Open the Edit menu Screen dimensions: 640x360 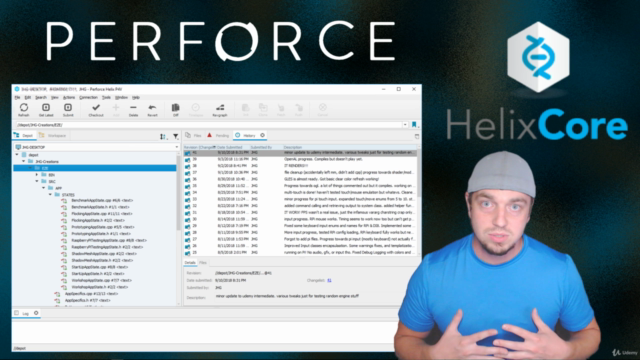point(28,98)
